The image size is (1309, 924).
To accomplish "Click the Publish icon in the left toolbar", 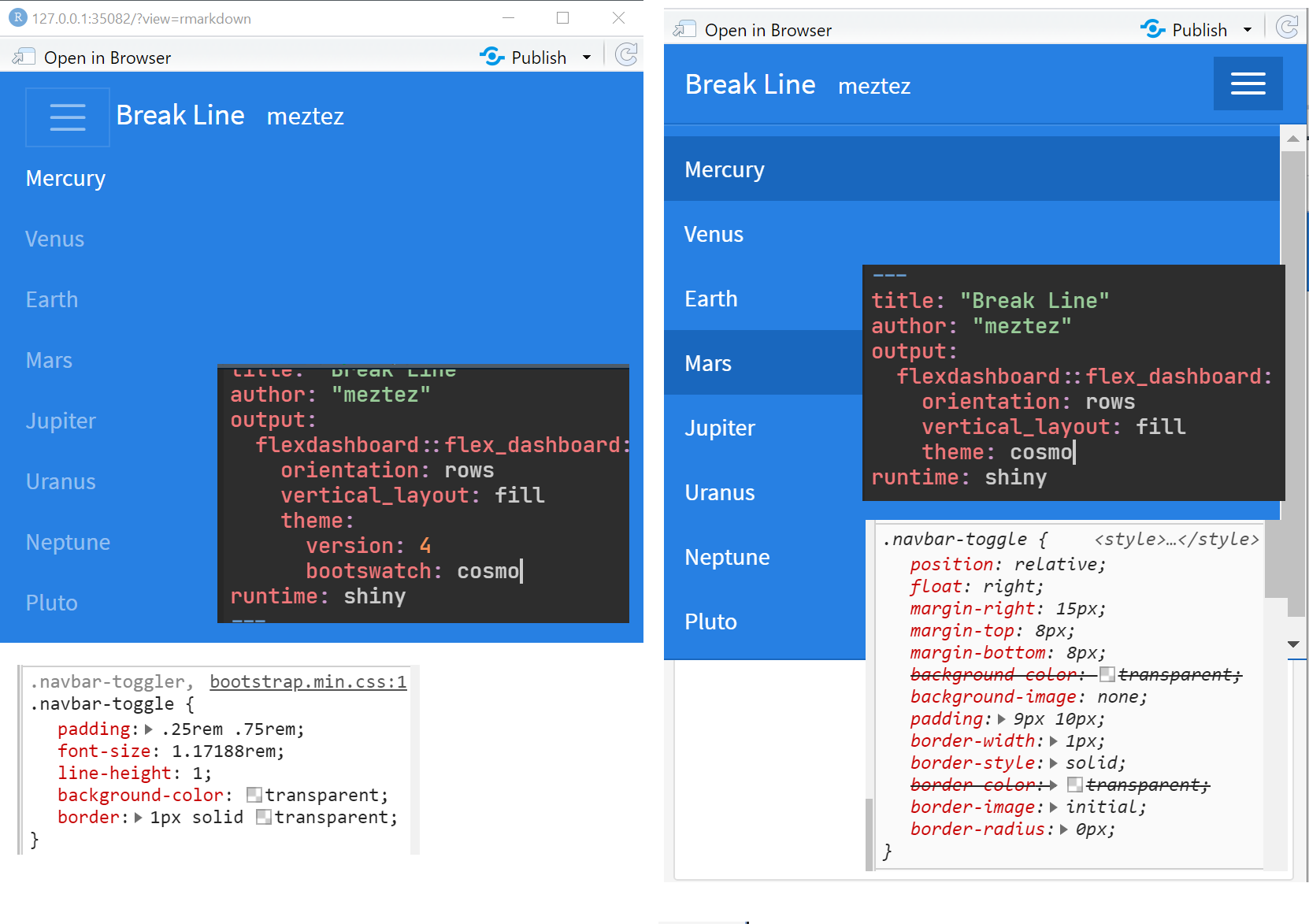I will pos(493,56).
